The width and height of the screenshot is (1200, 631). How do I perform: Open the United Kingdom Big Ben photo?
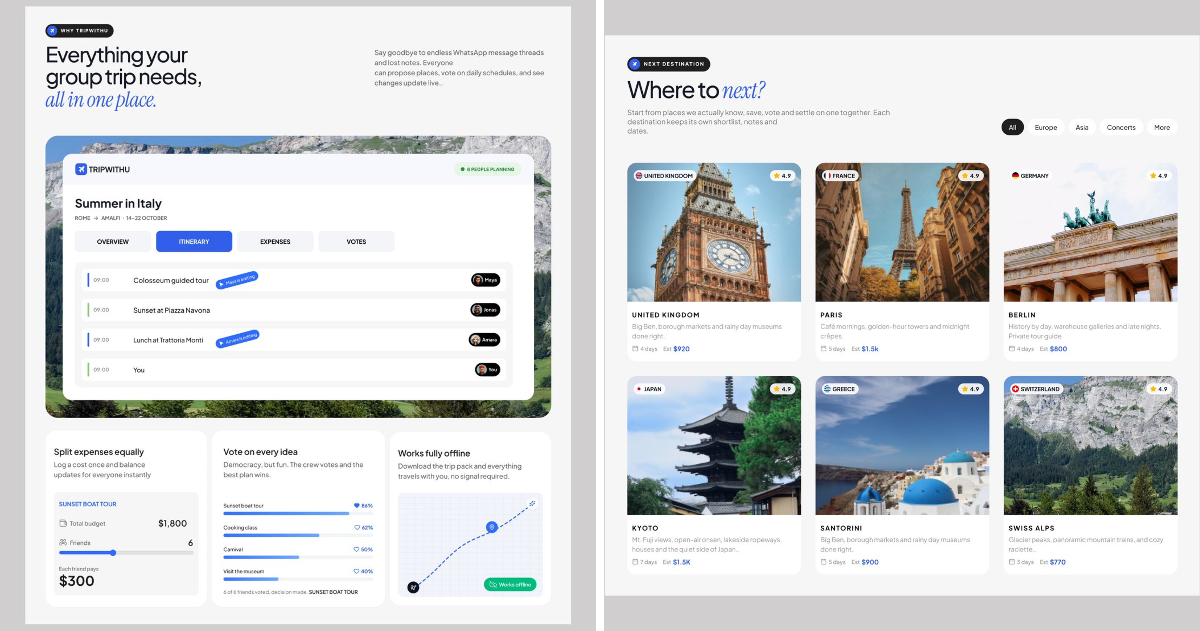[714, 232]
